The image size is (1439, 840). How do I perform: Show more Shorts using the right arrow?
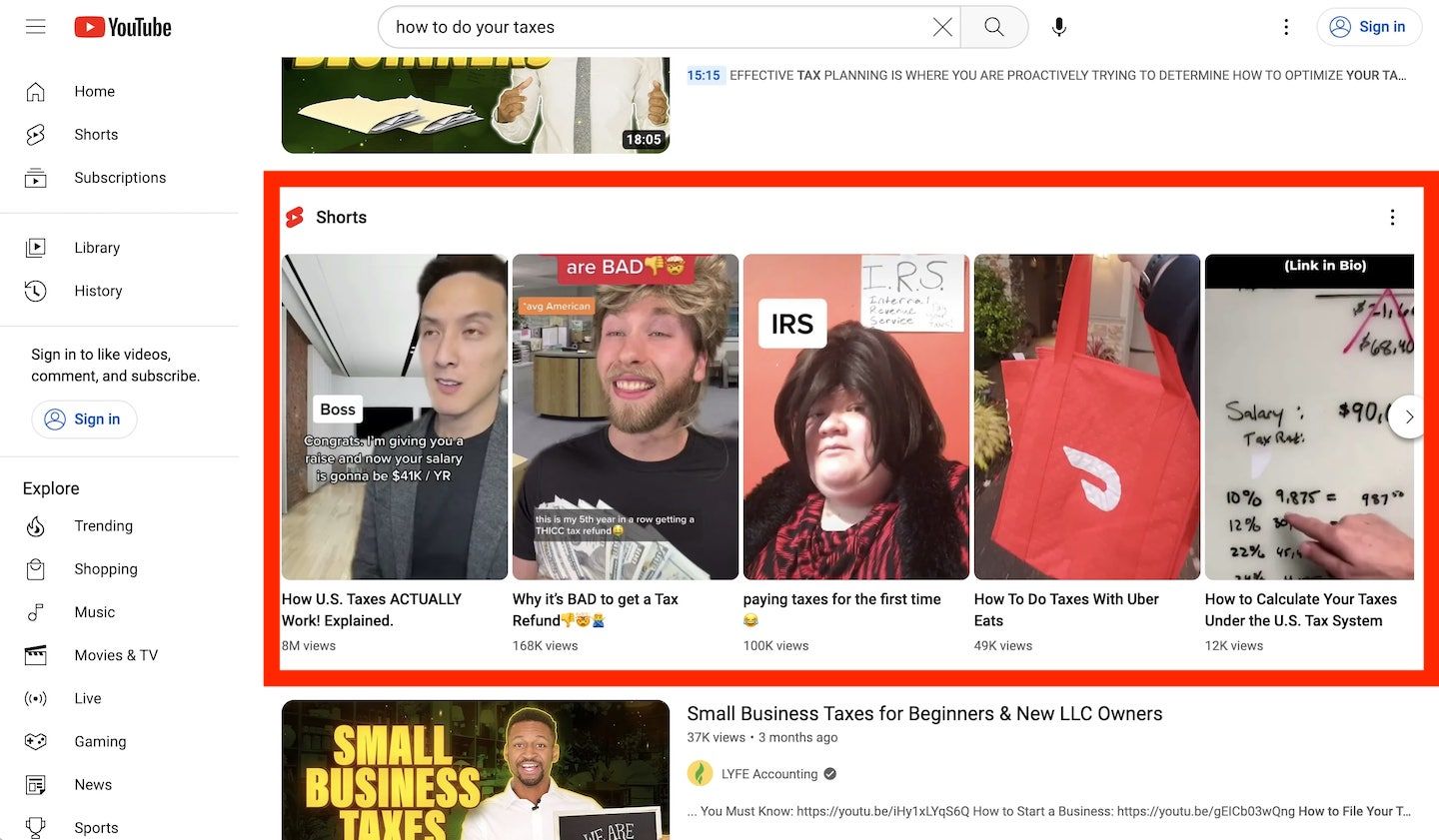point(1408,417)
